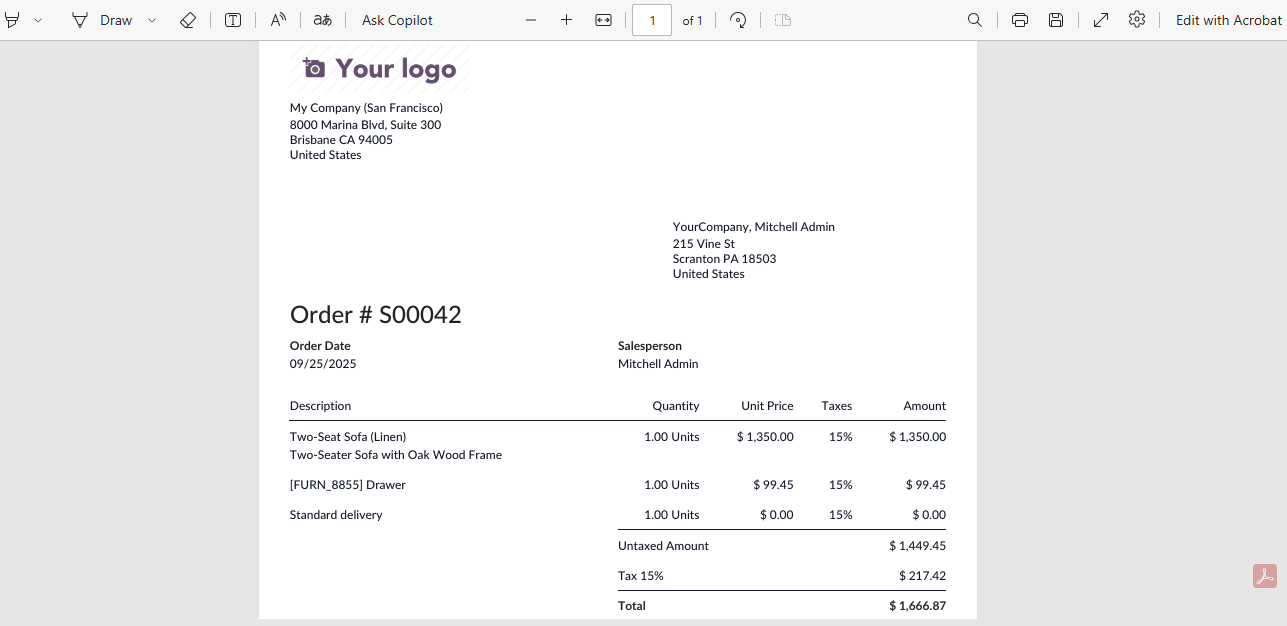The width and height of the screenshot is (1287, 626).
Task: Rotate the PDF page
Action: [738, 20]
